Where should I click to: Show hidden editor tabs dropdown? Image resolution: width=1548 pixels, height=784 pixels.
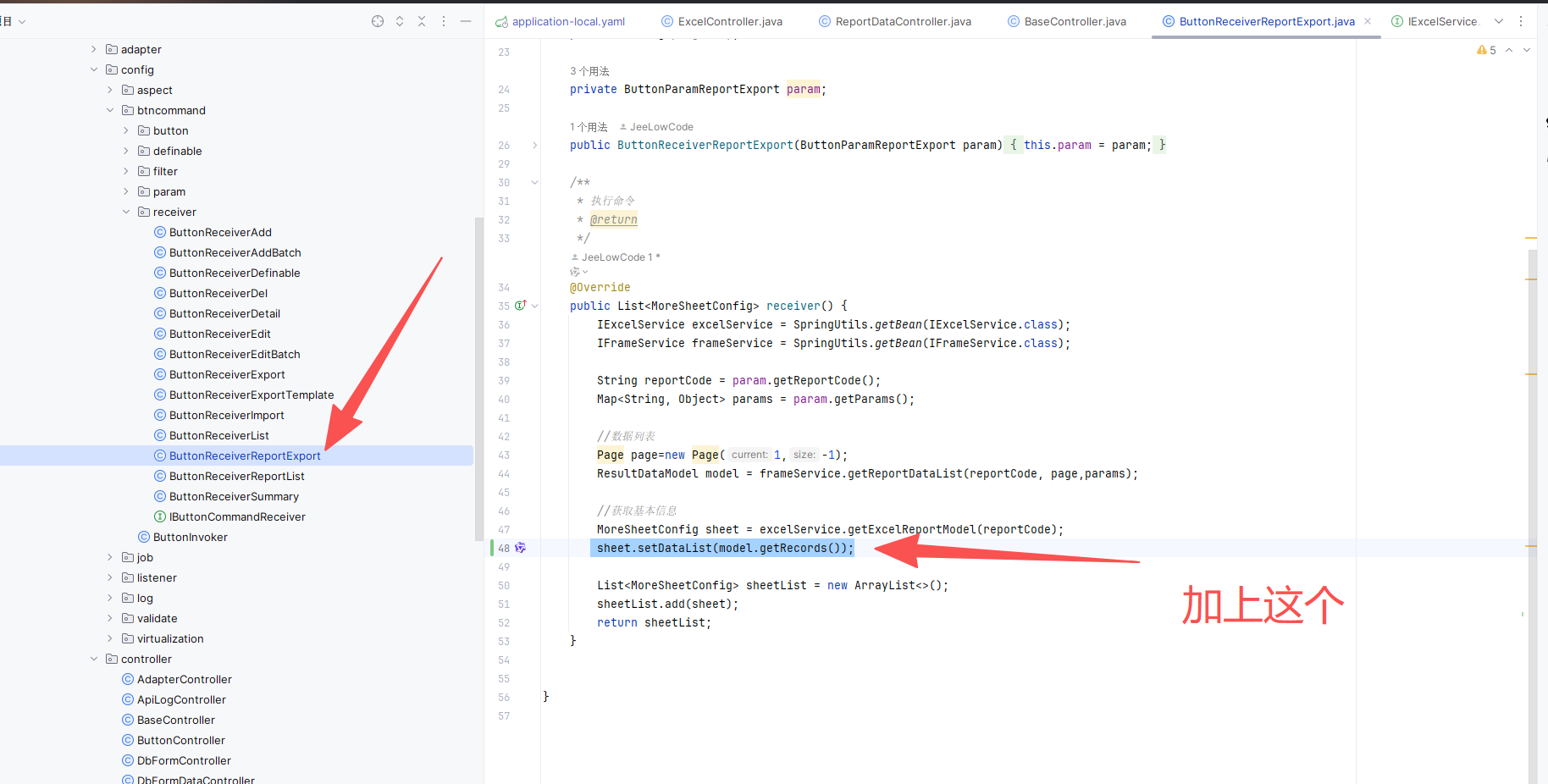tap(1499, 21)
